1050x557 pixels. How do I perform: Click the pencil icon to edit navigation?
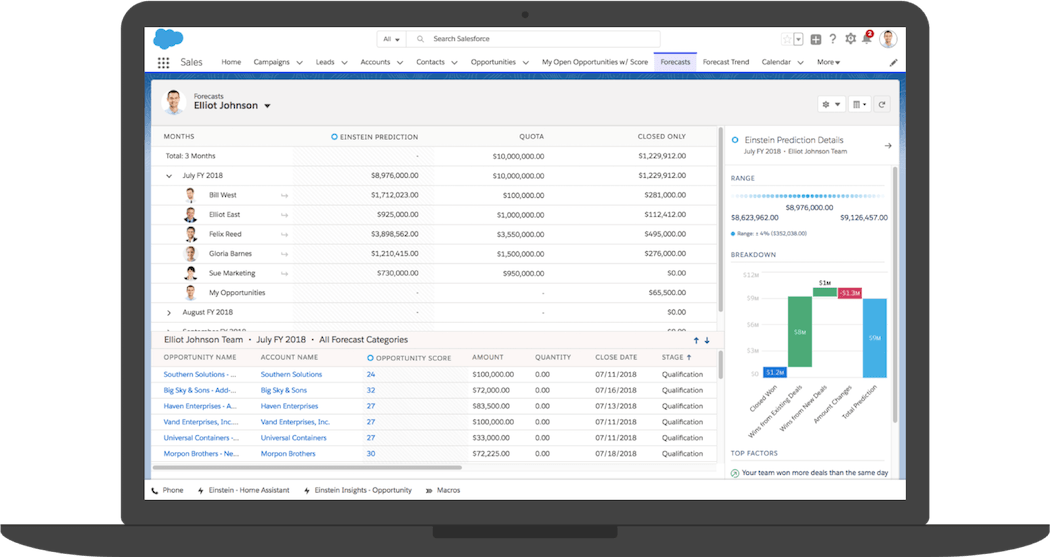[x=893, y=62]
